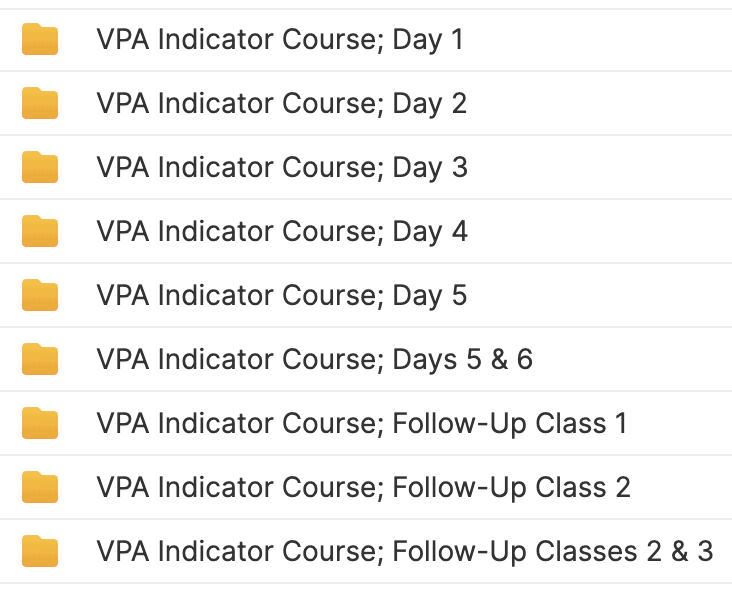Open VPA Indicator Course; Days 5 & 6
Screen dimensions: 732x590
pos(314,359)
